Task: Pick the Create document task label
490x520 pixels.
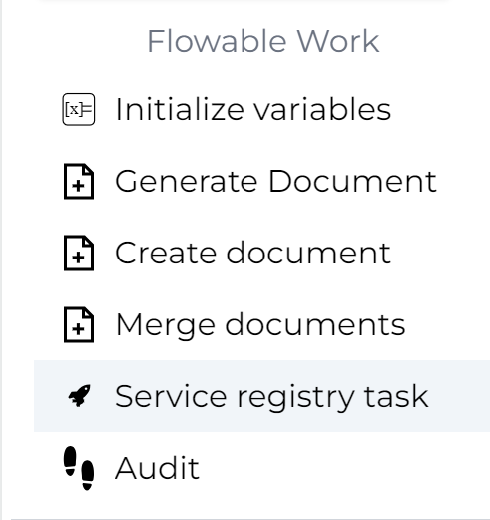Action: tap(253, 253)
